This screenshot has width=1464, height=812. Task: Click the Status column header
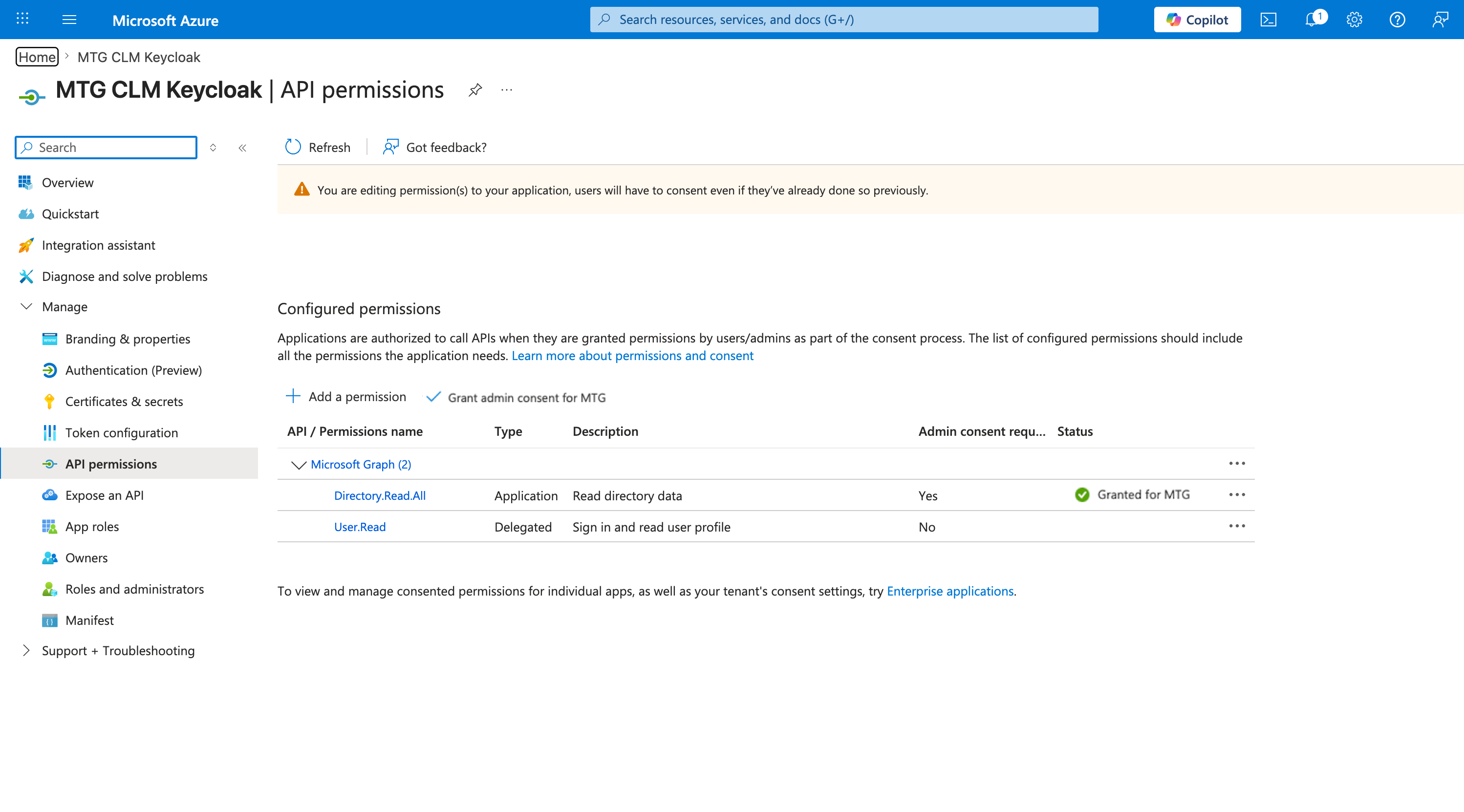(x=1075, y=431)
